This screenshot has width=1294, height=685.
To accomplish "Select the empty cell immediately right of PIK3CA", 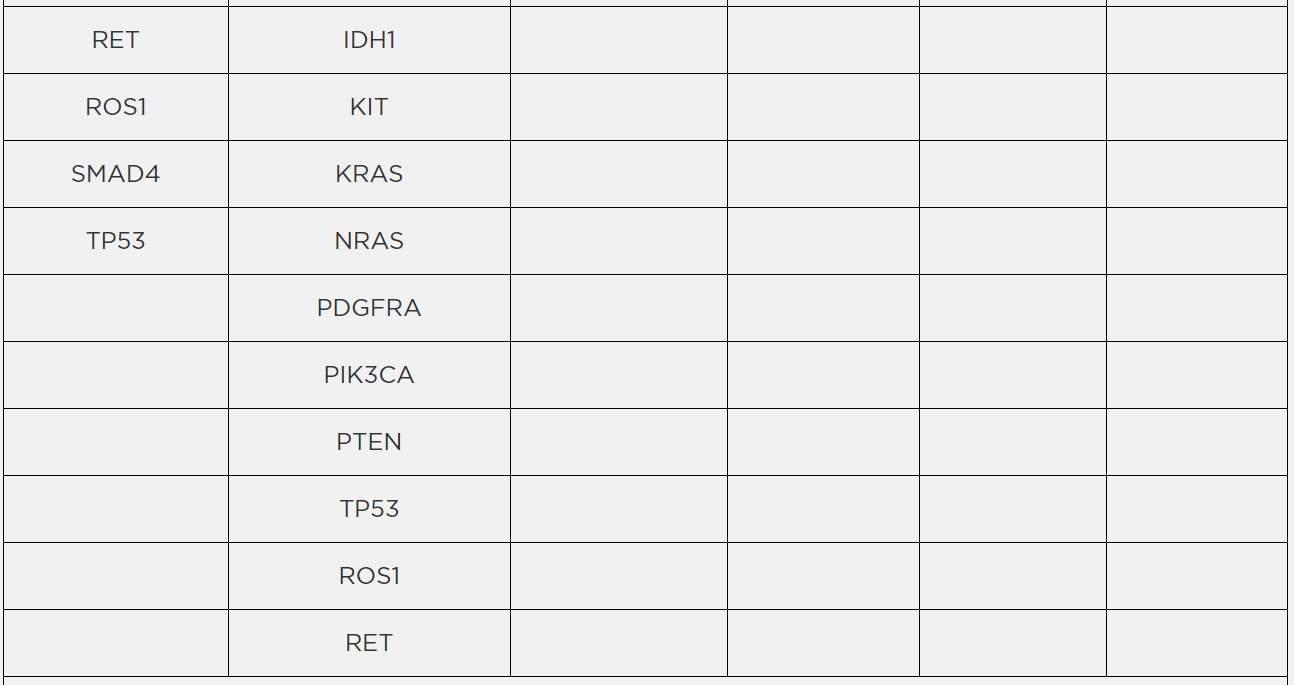I will coord(618,375).
